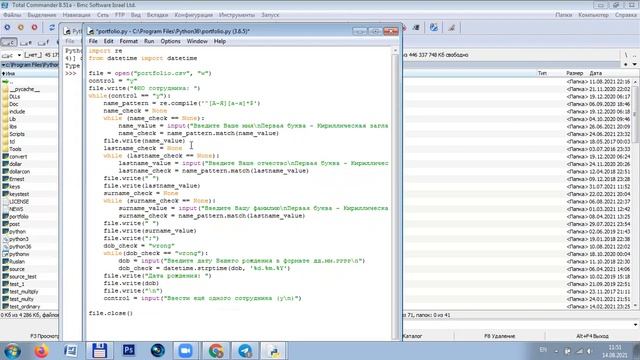Open Telegram from the taskbar
Screen dimensions: 640x360
coord(245,351)
